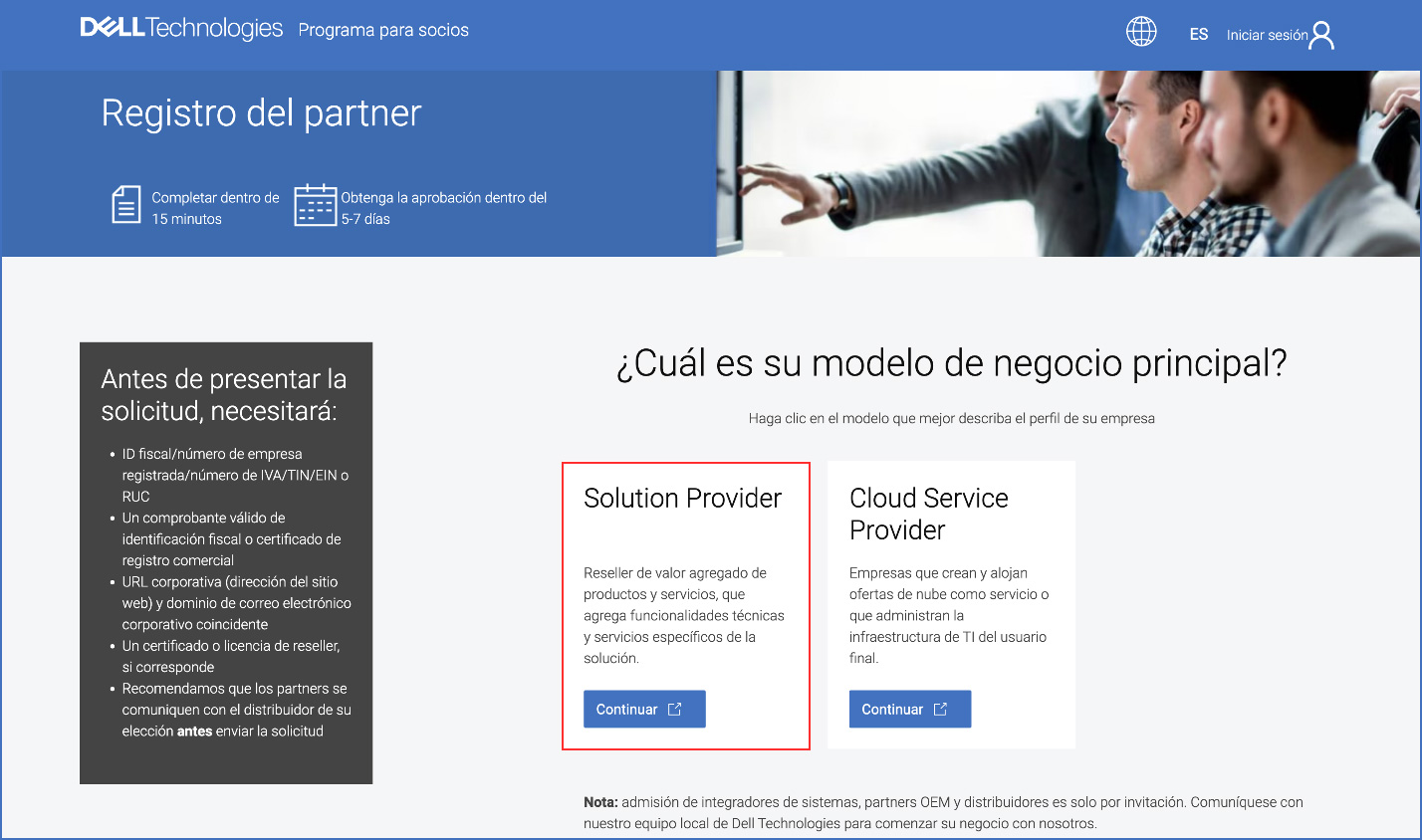Click the Dell Technologies logo
Screen dimensions: 1422x840
pyautogui.click(x=181, y=29)
